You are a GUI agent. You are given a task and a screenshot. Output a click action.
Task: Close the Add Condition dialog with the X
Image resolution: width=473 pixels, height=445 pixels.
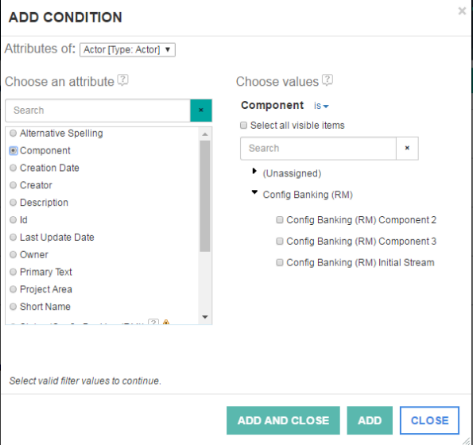(462, 11)
